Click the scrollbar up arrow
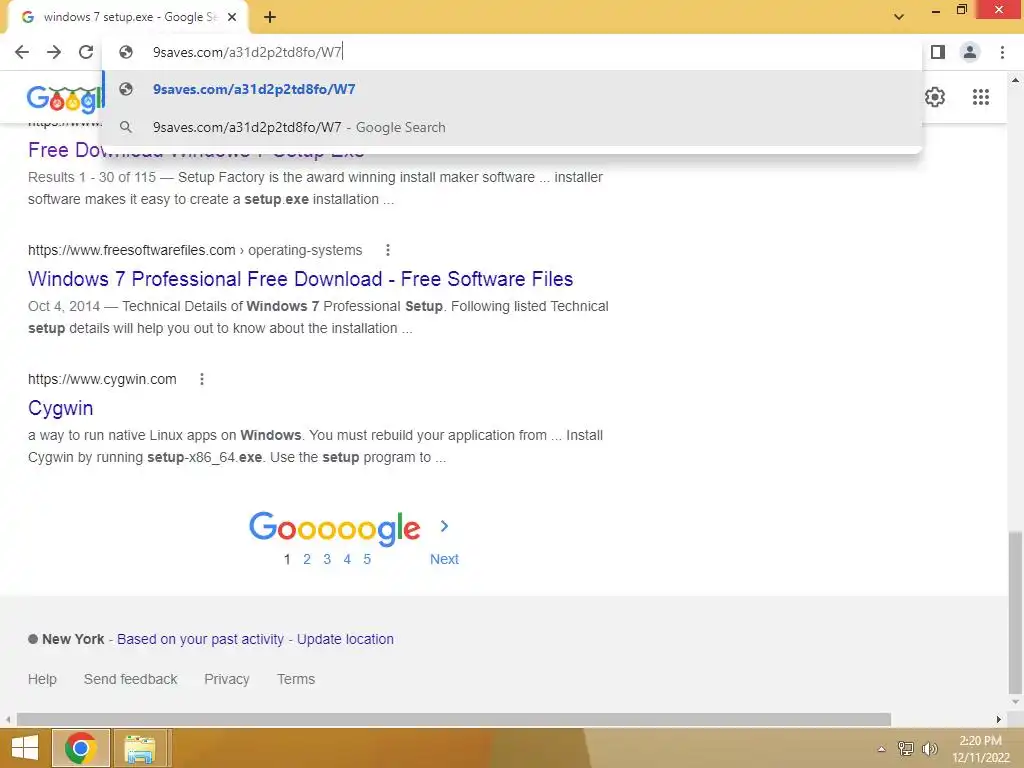This screenshot has height=768, width=1024. tap(1015, 80)
